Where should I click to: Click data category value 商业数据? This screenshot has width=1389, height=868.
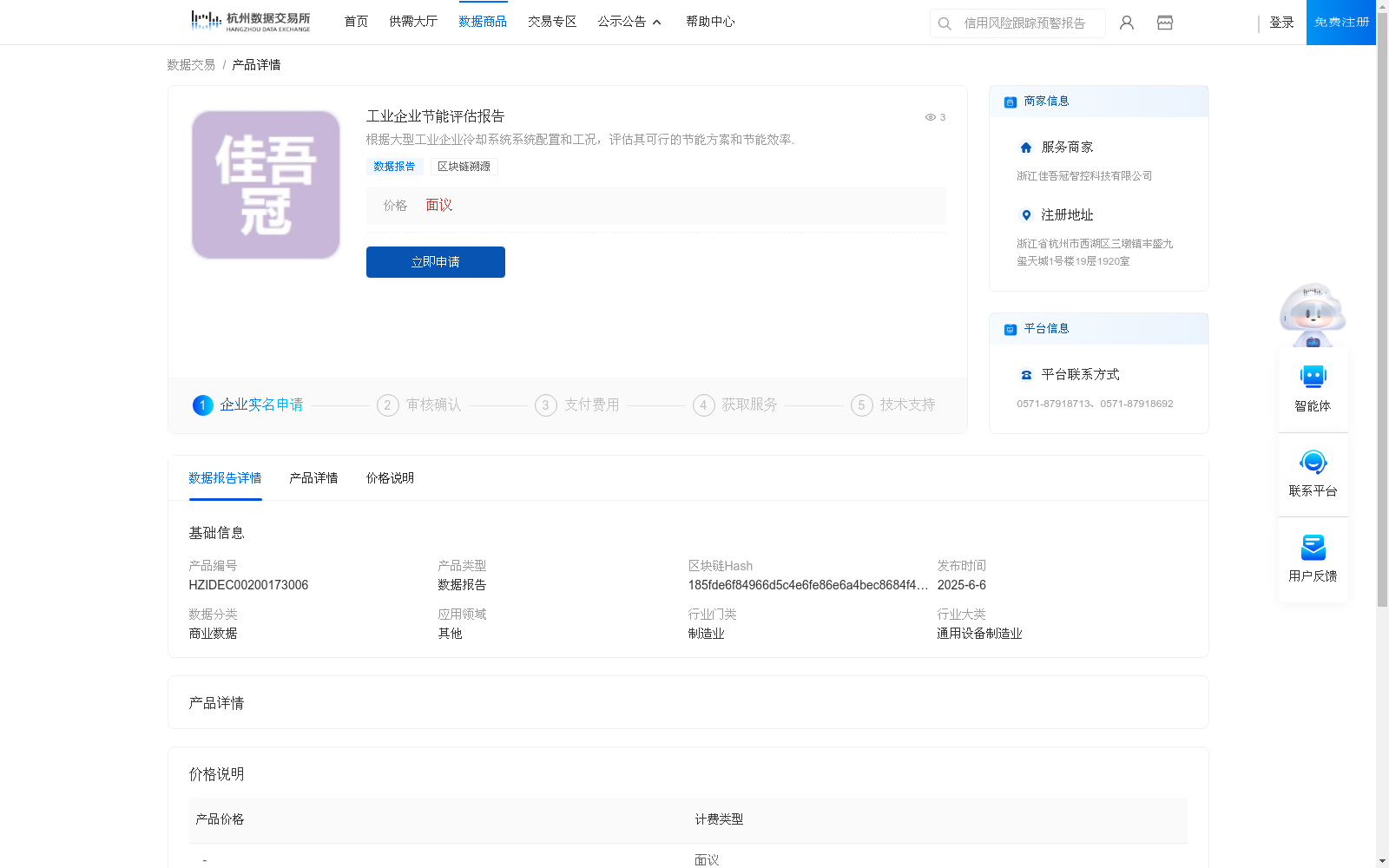point(213,634)
